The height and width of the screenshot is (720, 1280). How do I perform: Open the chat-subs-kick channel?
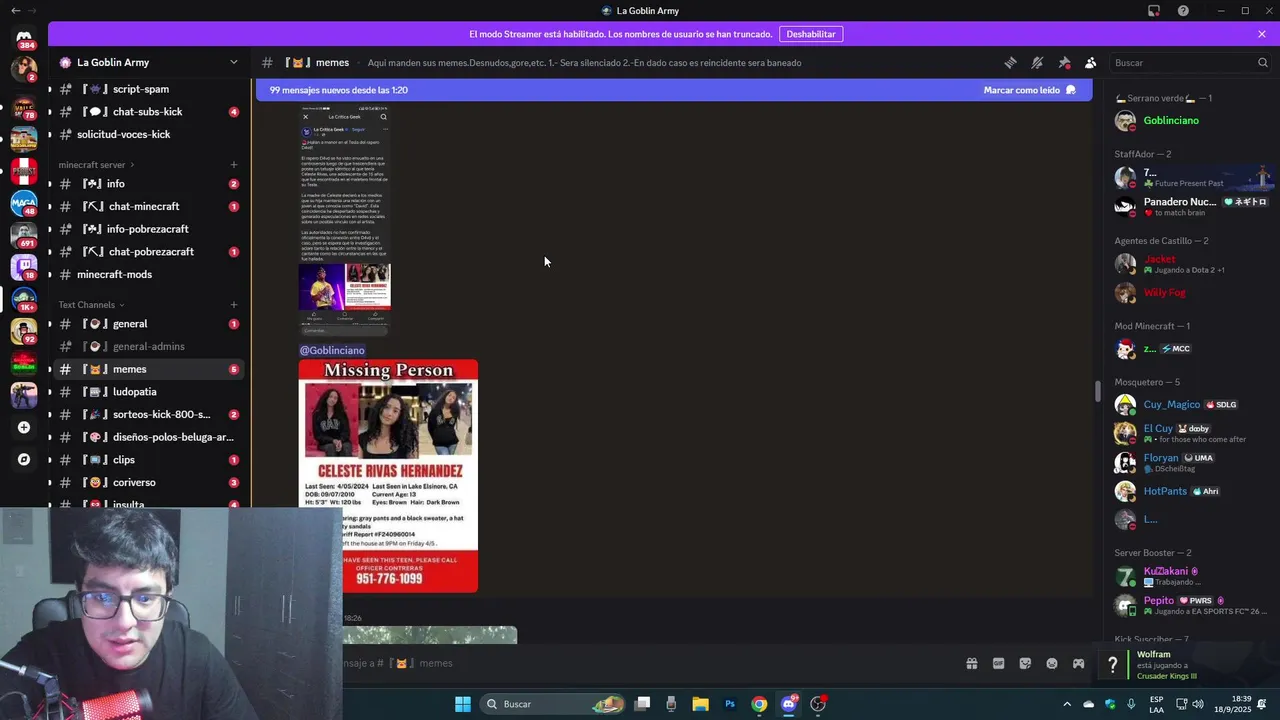click(149, 112)
